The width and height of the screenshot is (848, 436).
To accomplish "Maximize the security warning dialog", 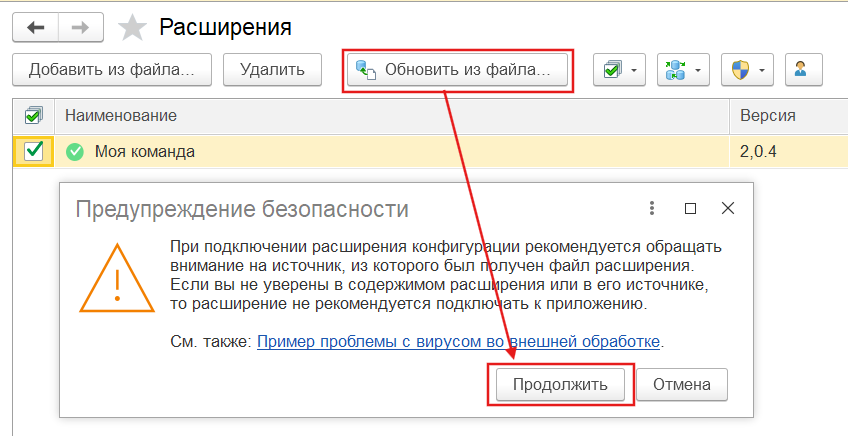I will click(690, 209).
